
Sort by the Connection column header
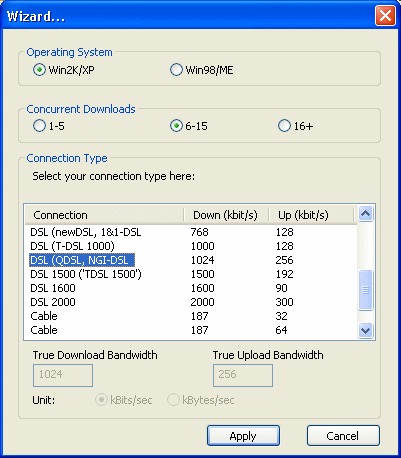[x=104, y=215]
